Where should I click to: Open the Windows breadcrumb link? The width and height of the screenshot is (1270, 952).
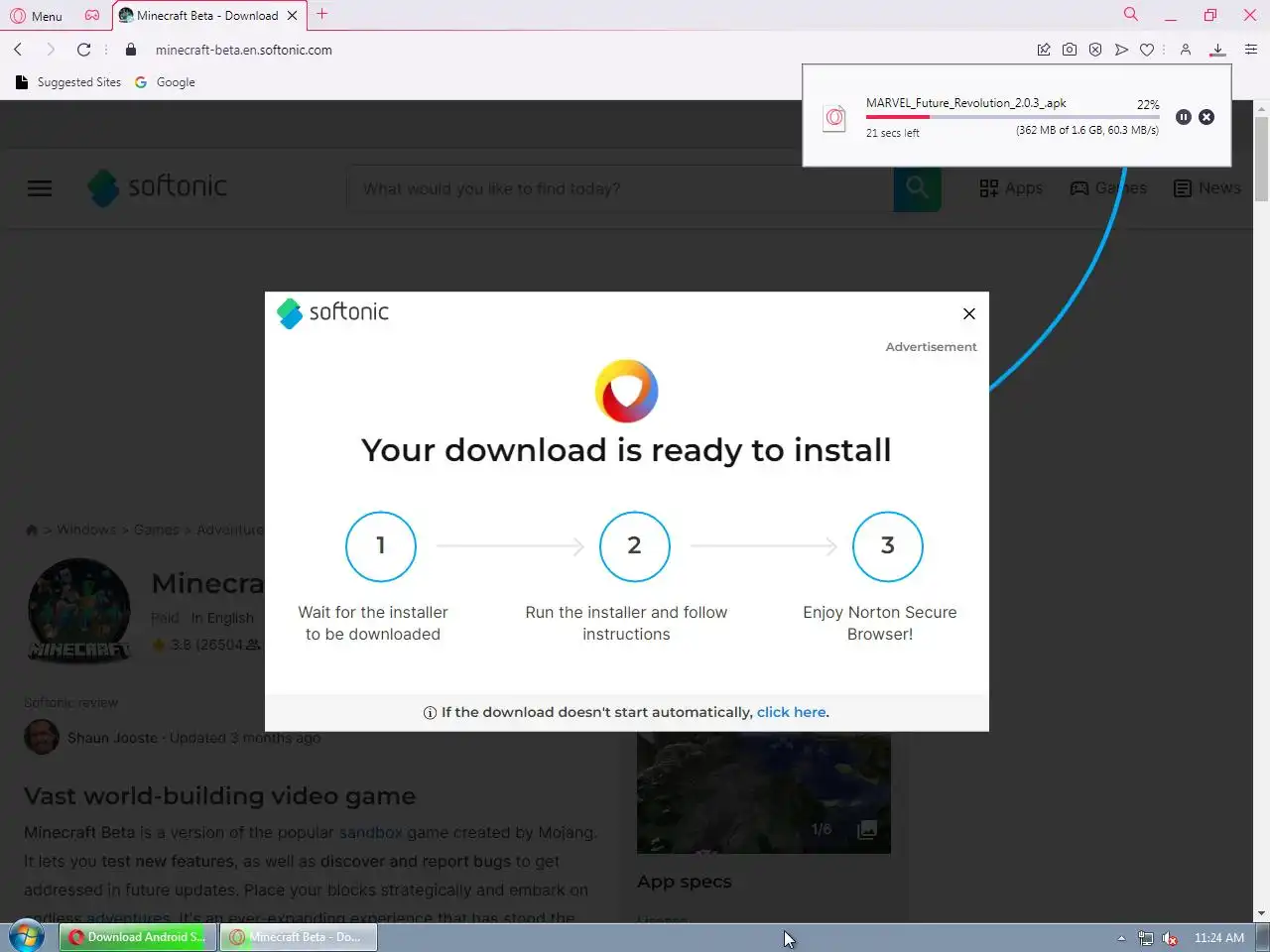click(x=86, y=530)
